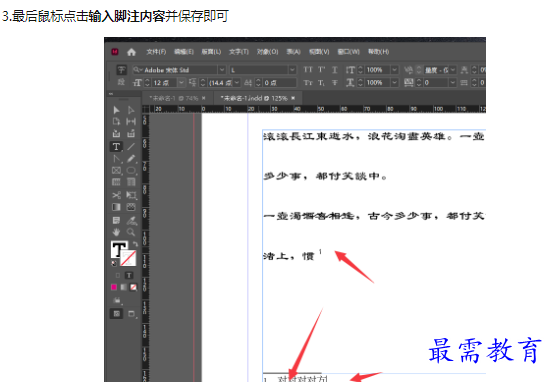Select the Zoom magnifier tool

[131, 232]
